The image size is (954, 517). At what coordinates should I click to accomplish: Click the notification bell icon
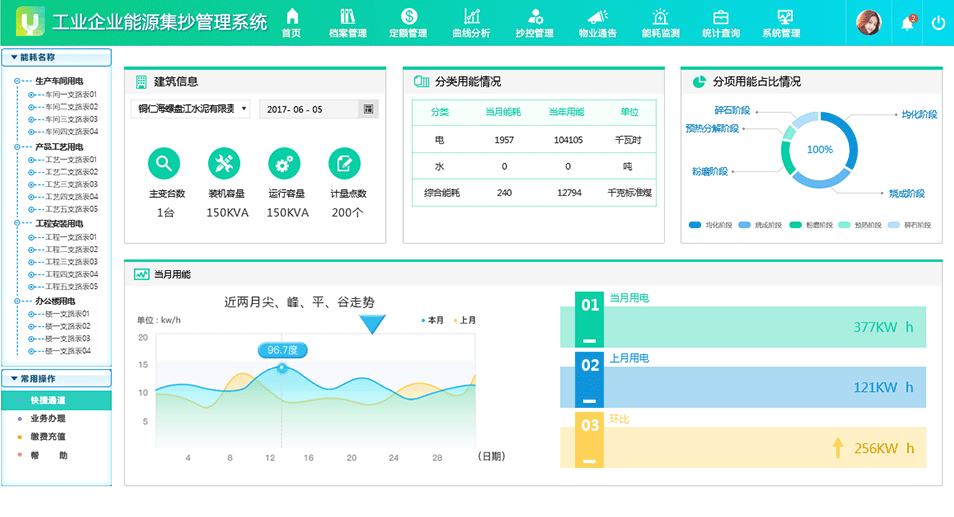point(907,23)
